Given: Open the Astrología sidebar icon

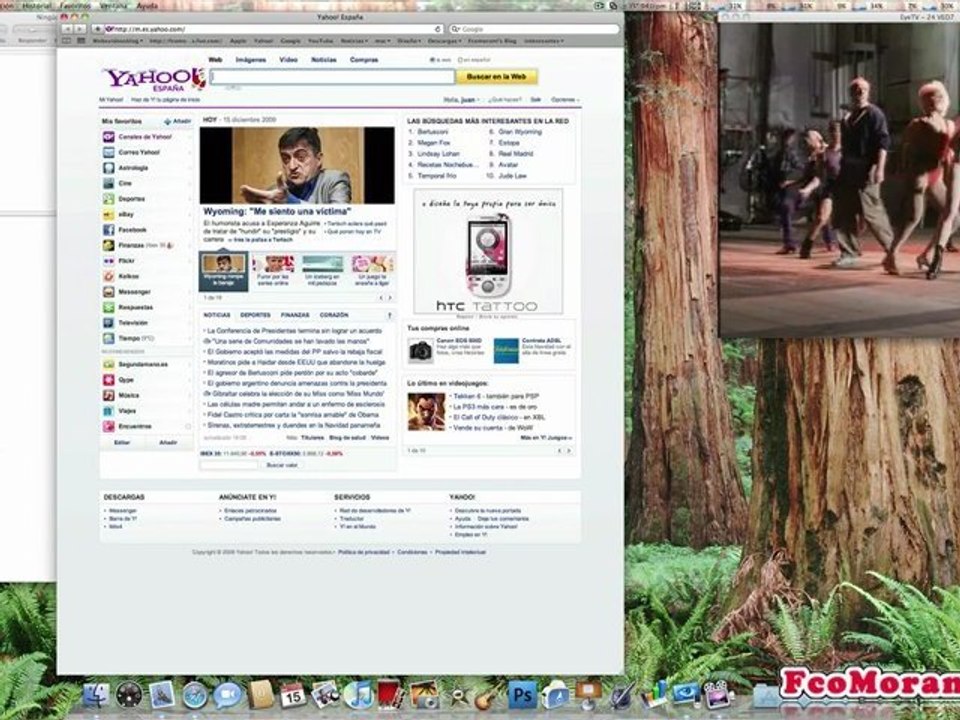Looking at the screenshot, I should 108,168.
